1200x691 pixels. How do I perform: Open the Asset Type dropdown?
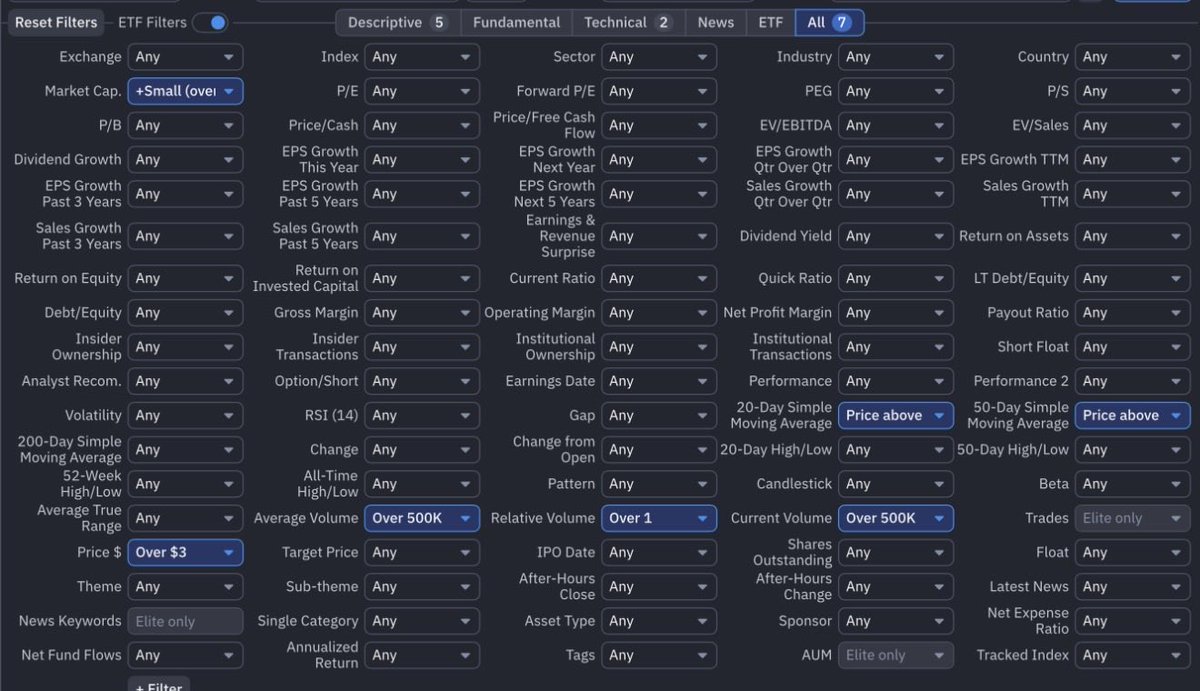click(659, 621)
